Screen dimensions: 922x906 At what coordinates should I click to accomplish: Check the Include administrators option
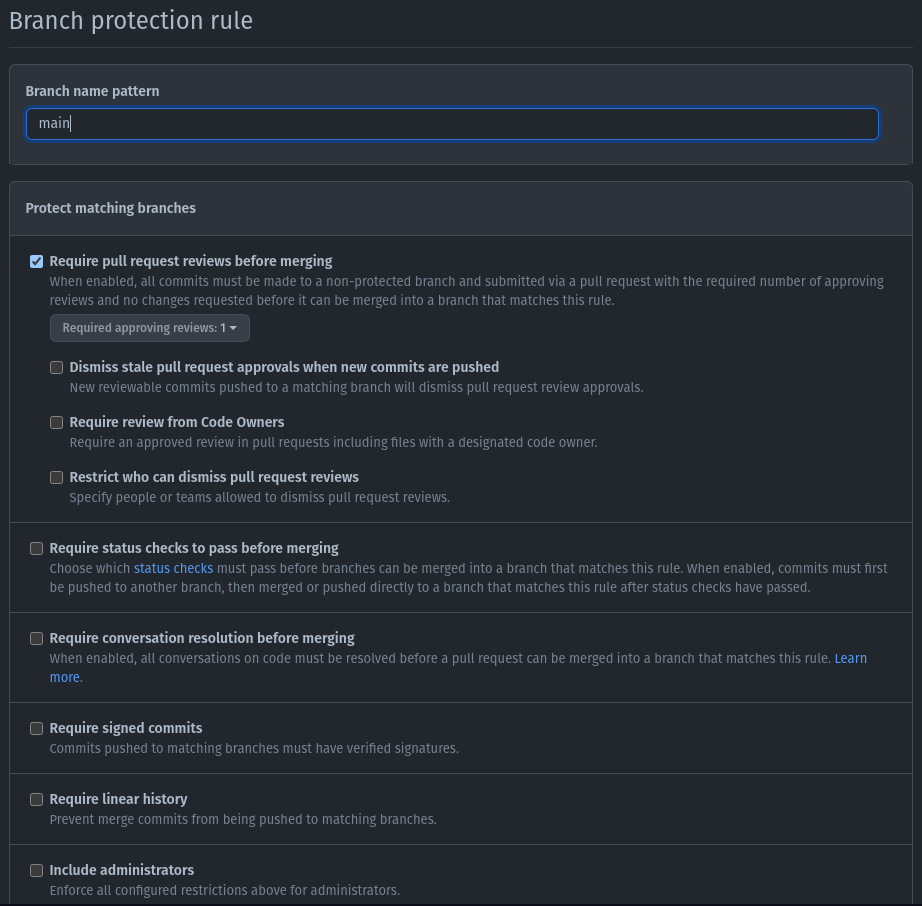[x=36, y=871]
